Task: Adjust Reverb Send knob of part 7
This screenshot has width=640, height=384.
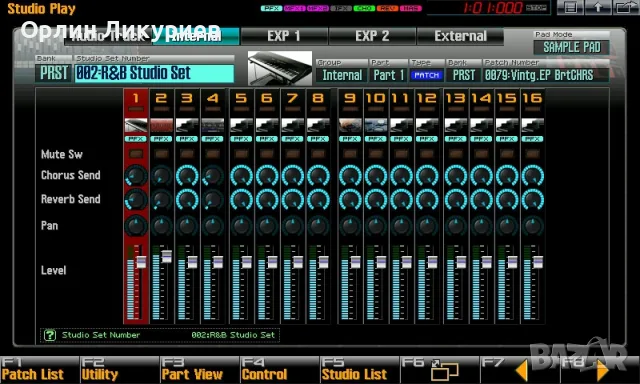Action: click(292, 200)
